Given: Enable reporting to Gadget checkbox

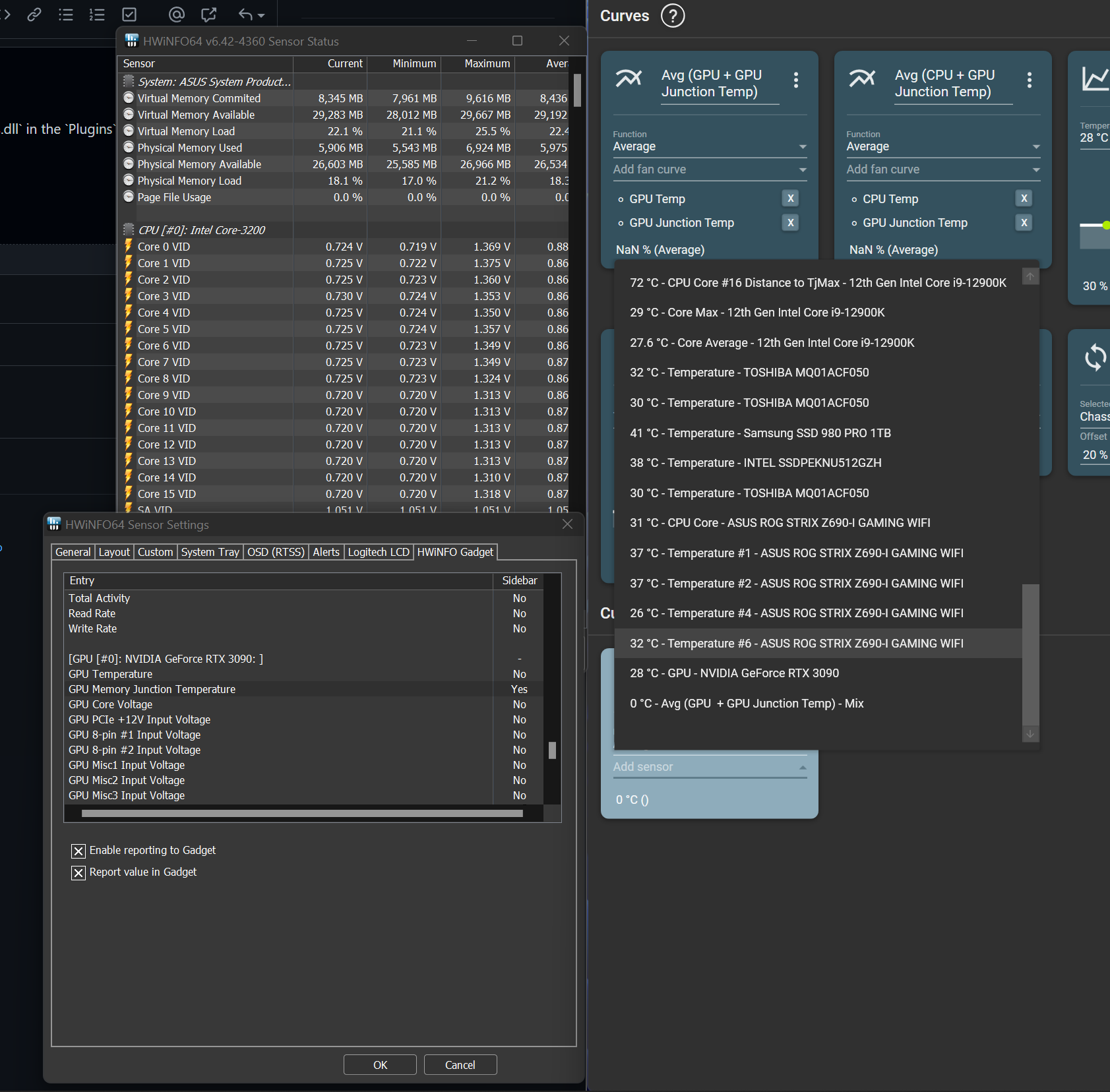Looking at the screenshot, I should (x=78, y=851).
